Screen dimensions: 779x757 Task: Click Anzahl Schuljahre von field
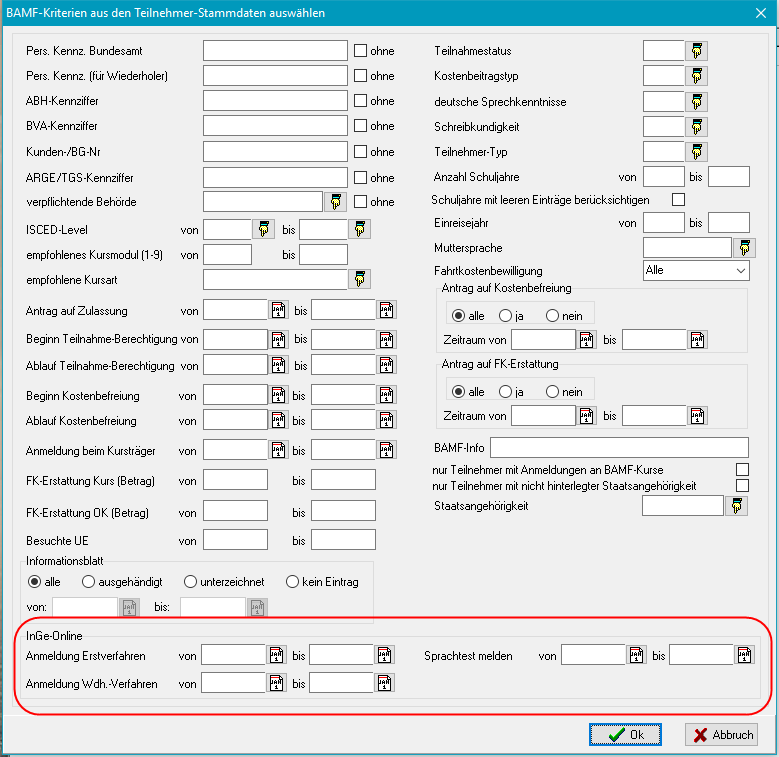click(x=664, y=177)
